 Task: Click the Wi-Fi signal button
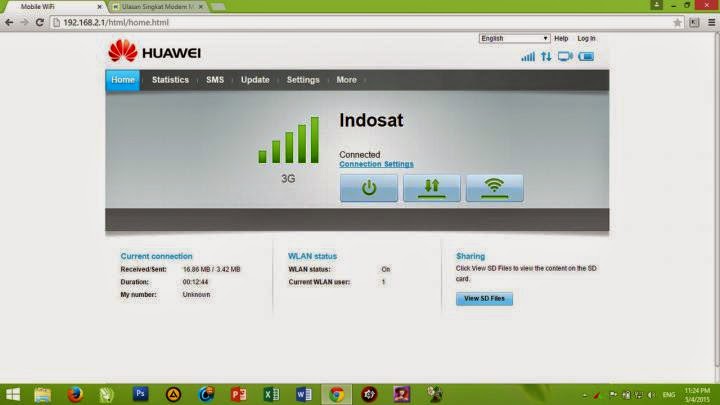[495, 188]
